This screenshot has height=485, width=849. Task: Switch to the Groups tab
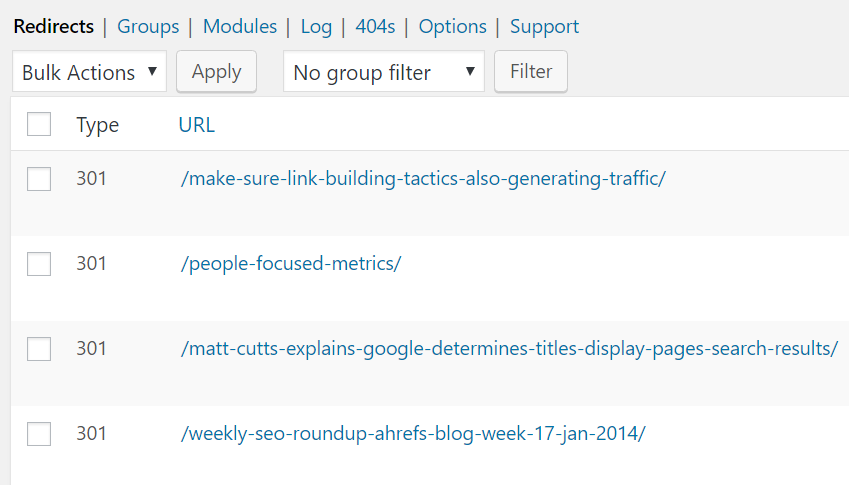click(x=148, y=27)
